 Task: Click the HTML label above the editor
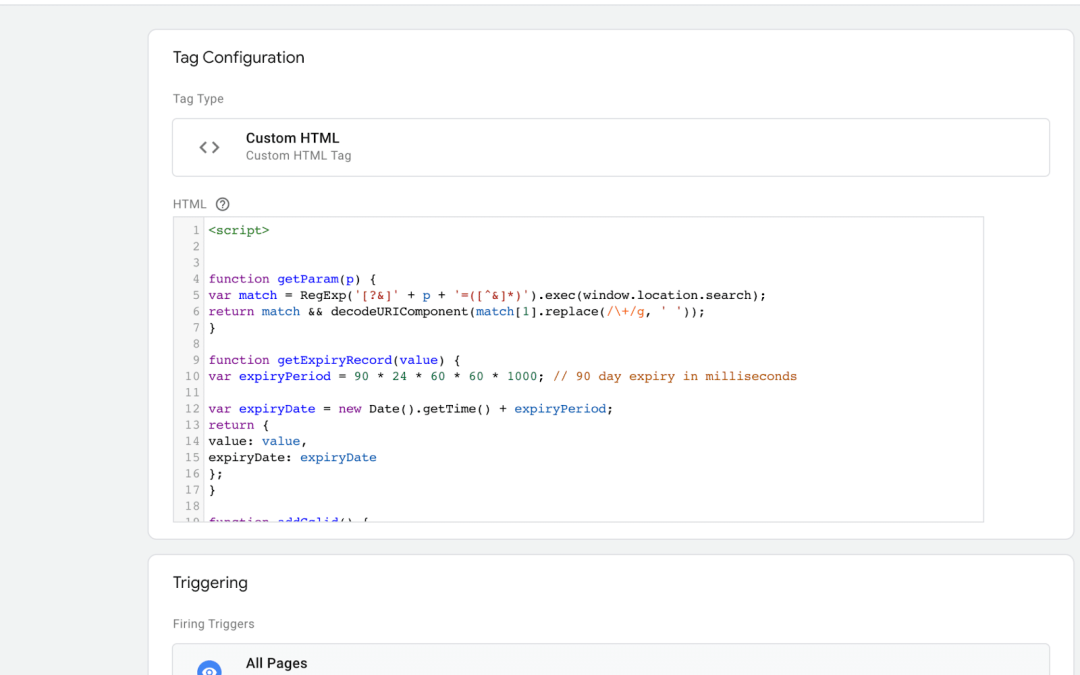(x=189, y=203)
